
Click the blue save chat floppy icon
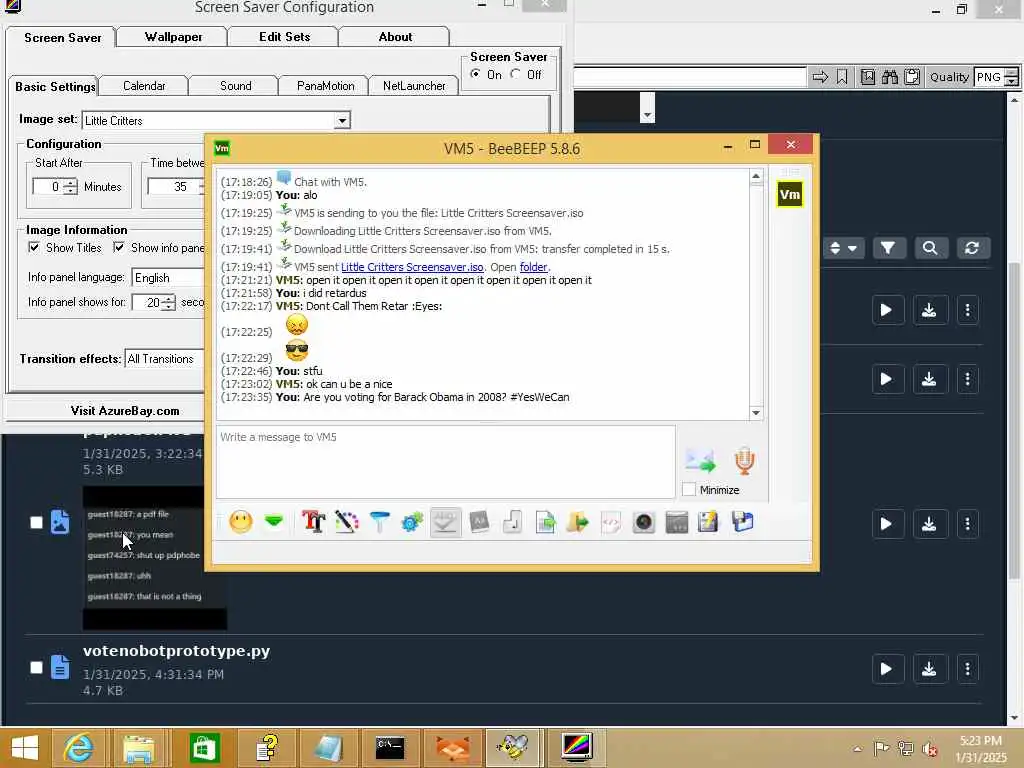click(x=743, y=522)
